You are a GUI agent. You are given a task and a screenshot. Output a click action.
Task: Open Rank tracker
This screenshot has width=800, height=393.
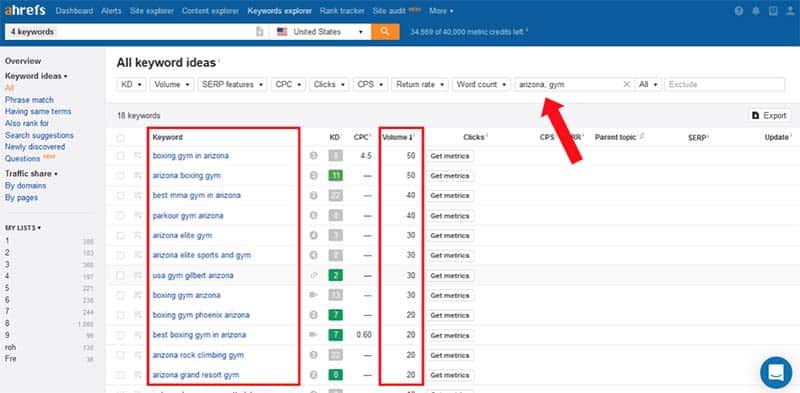pyautogui.click(x=342, y=11)
